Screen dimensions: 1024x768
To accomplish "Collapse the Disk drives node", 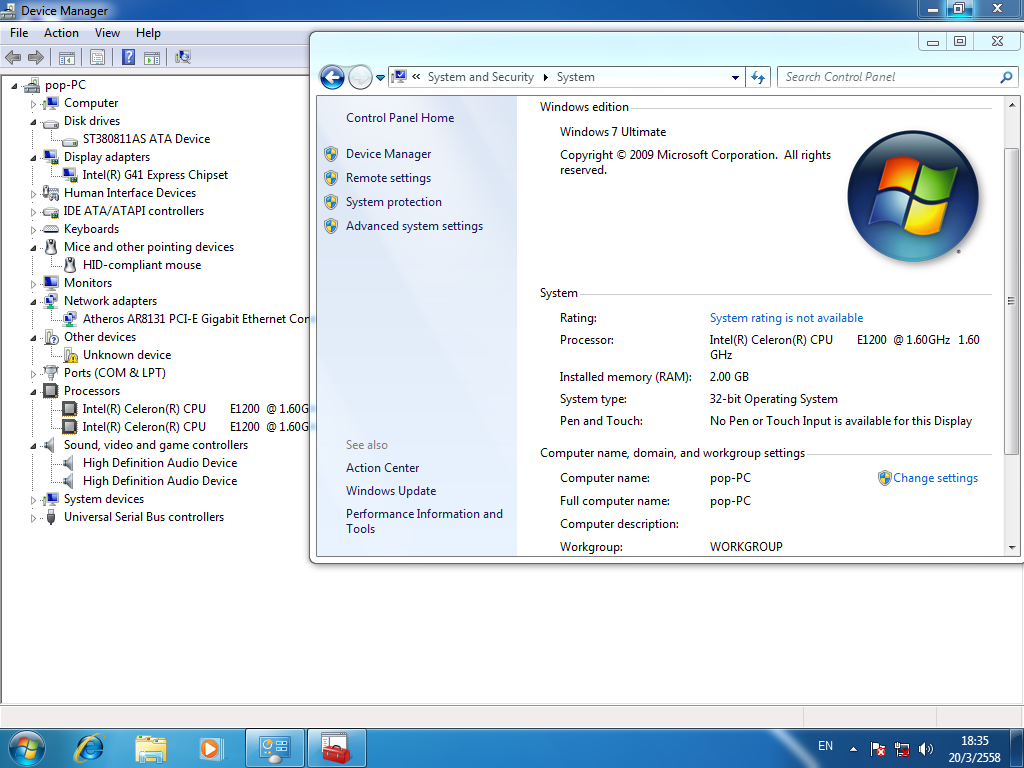I will pos(33,121).
